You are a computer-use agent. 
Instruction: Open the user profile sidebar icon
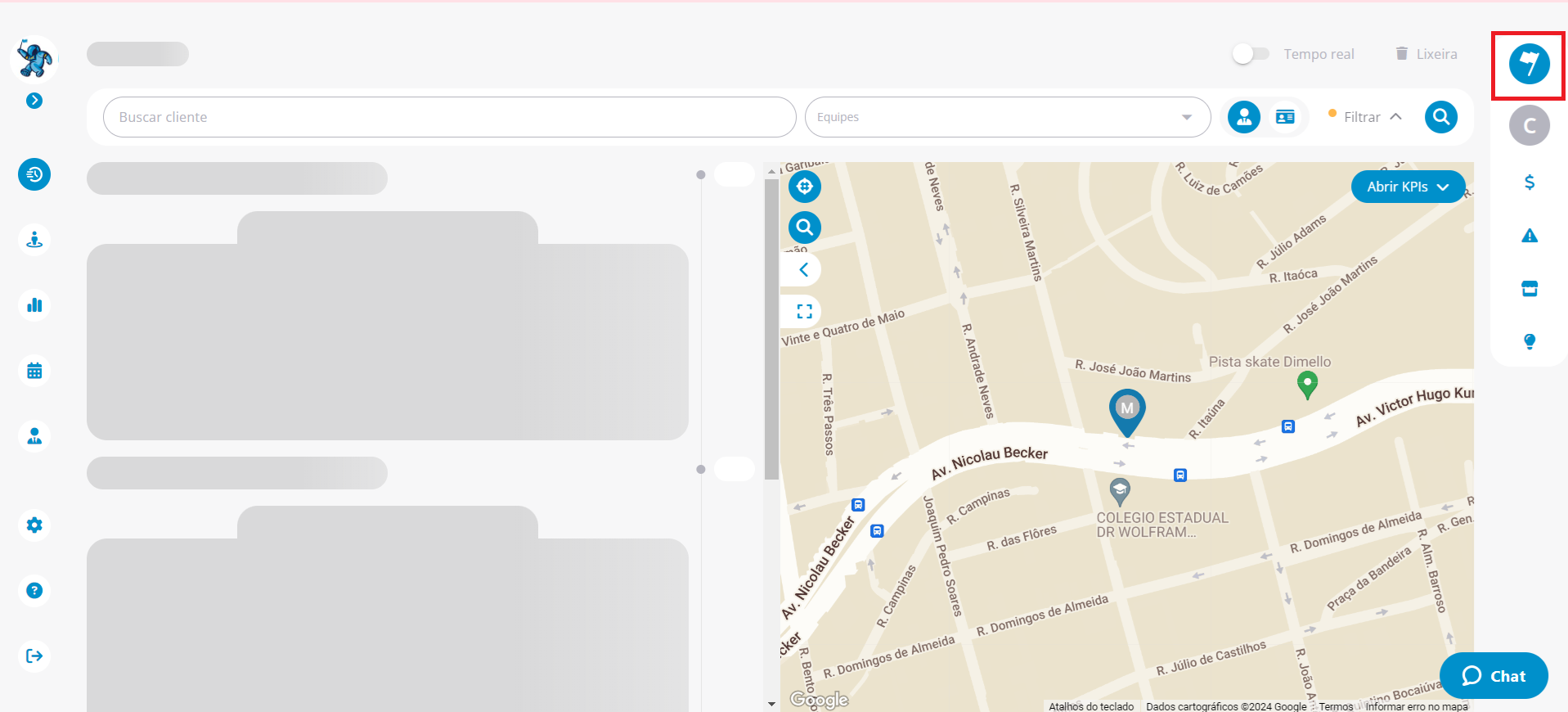pyautogui.click(x=34, y=436)
